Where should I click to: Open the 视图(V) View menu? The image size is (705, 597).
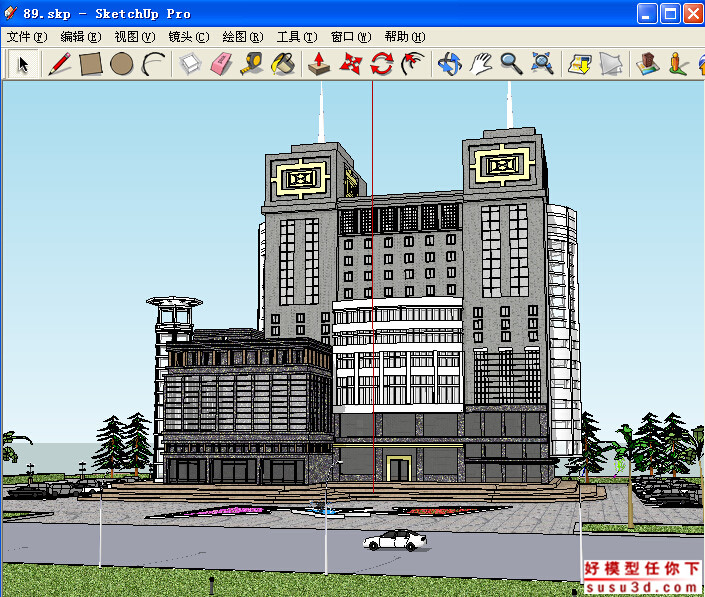[135, 37]
